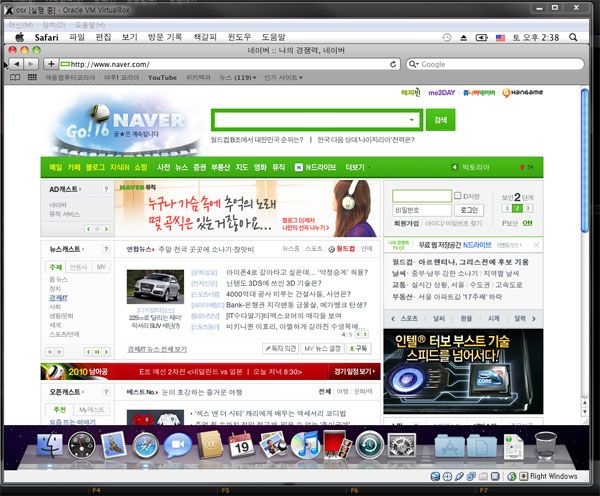600x496 pixels.
Task: Go back with Safari back arrow
Action: (16, 64)
